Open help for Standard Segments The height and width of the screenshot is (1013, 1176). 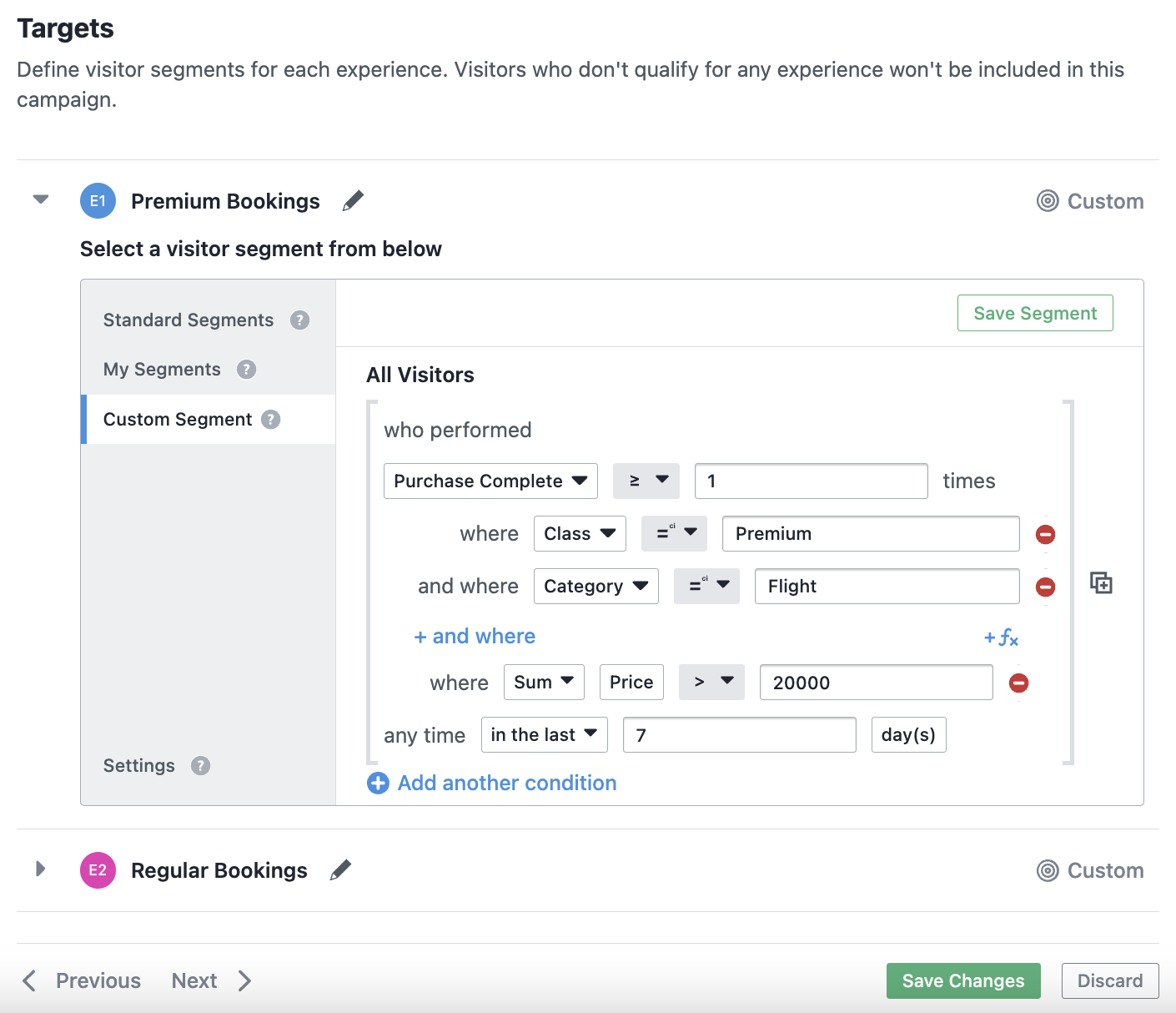[x=299, y=320]
